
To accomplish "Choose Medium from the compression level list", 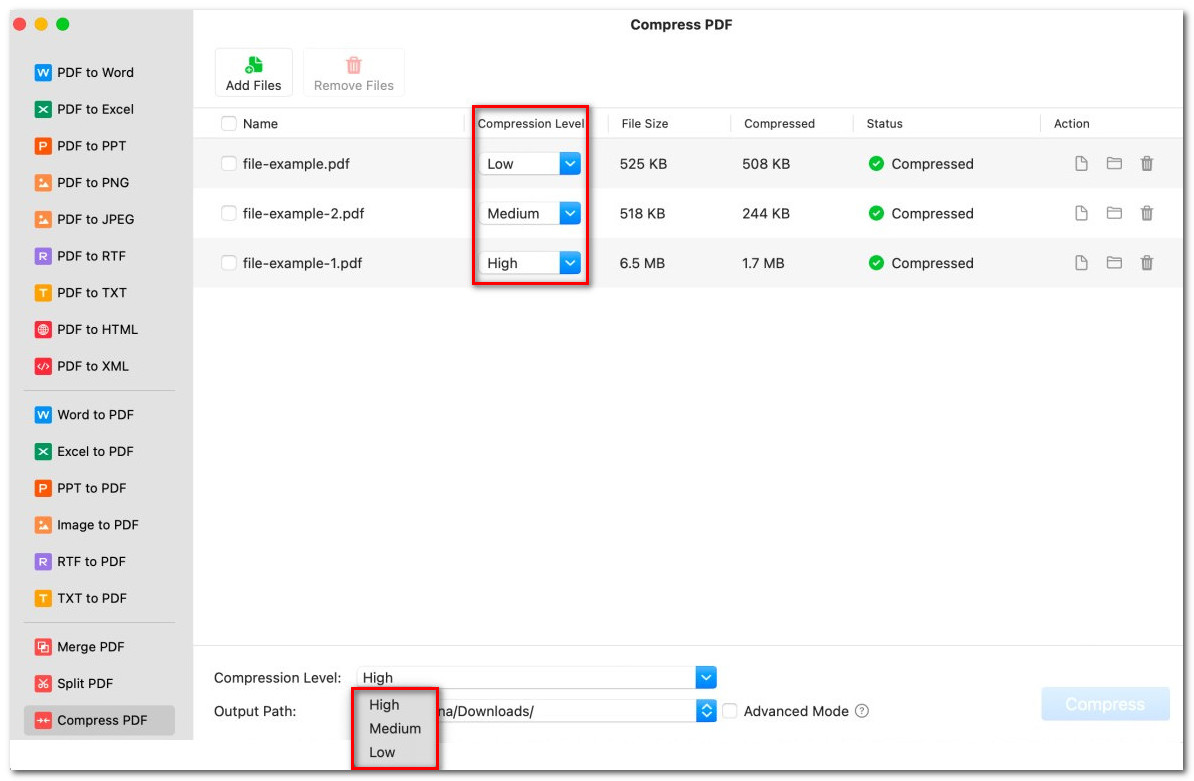I will (x=395, y=729).
